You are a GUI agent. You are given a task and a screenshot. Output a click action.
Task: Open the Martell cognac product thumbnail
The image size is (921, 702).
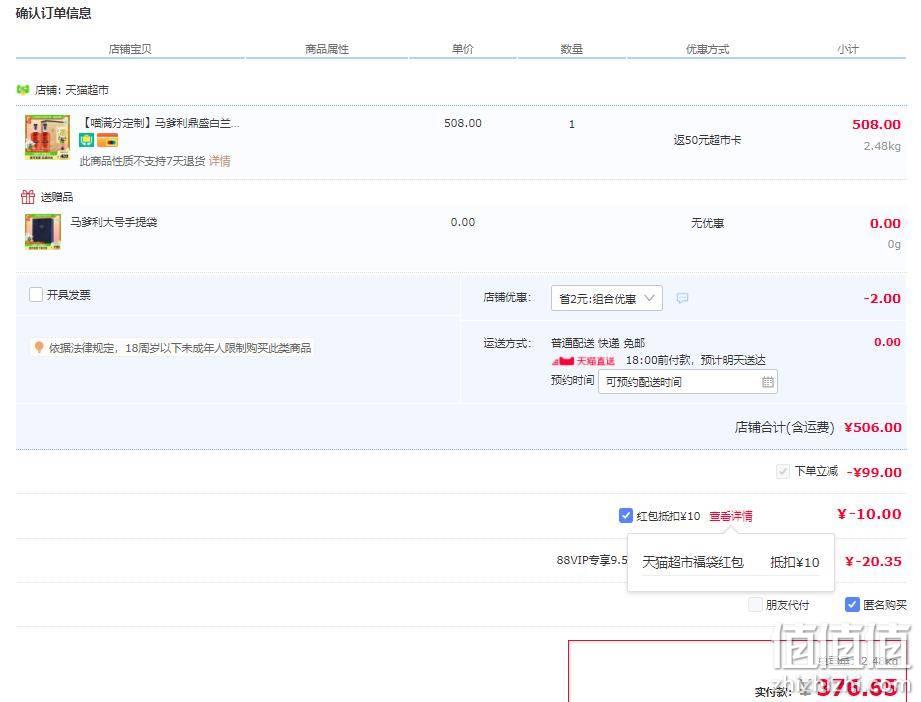[47, 137]
